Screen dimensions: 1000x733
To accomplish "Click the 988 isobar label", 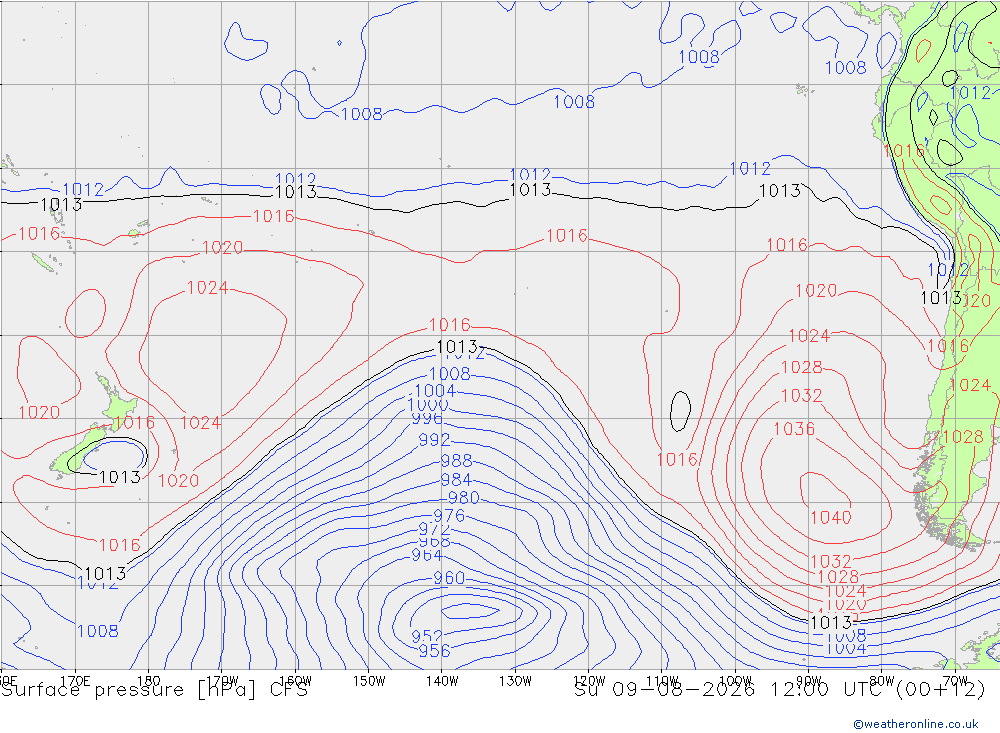I will [457, 461].
